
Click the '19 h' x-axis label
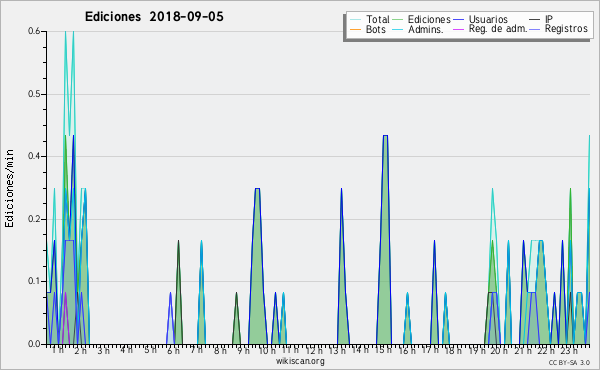[477, 350]
